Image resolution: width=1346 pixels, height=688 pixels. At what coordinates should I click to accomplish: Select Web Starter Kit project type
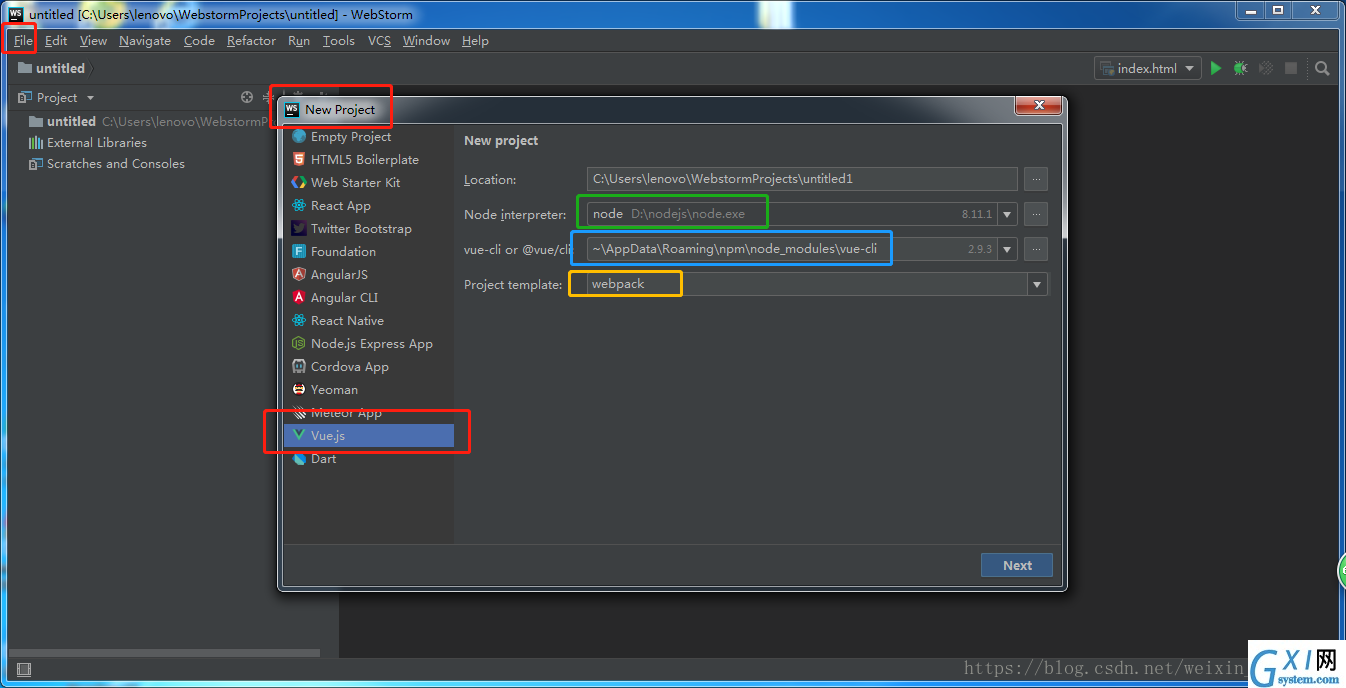369,183
